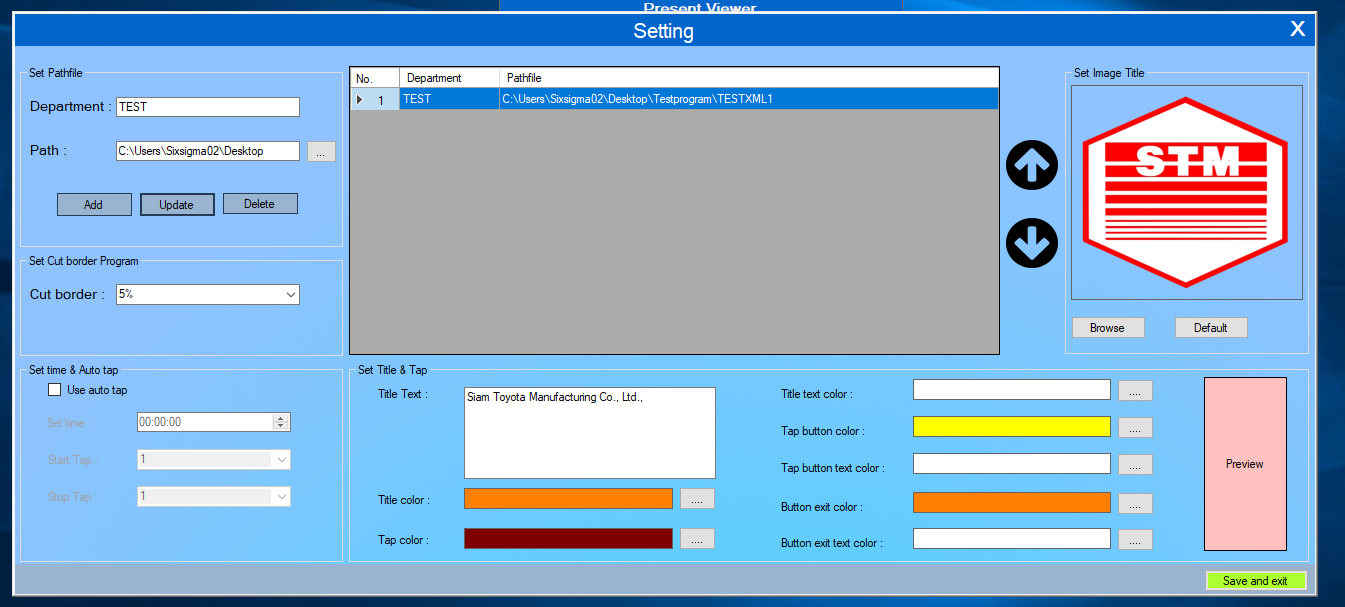Click the move up arrow icon

pos(1031,166)
